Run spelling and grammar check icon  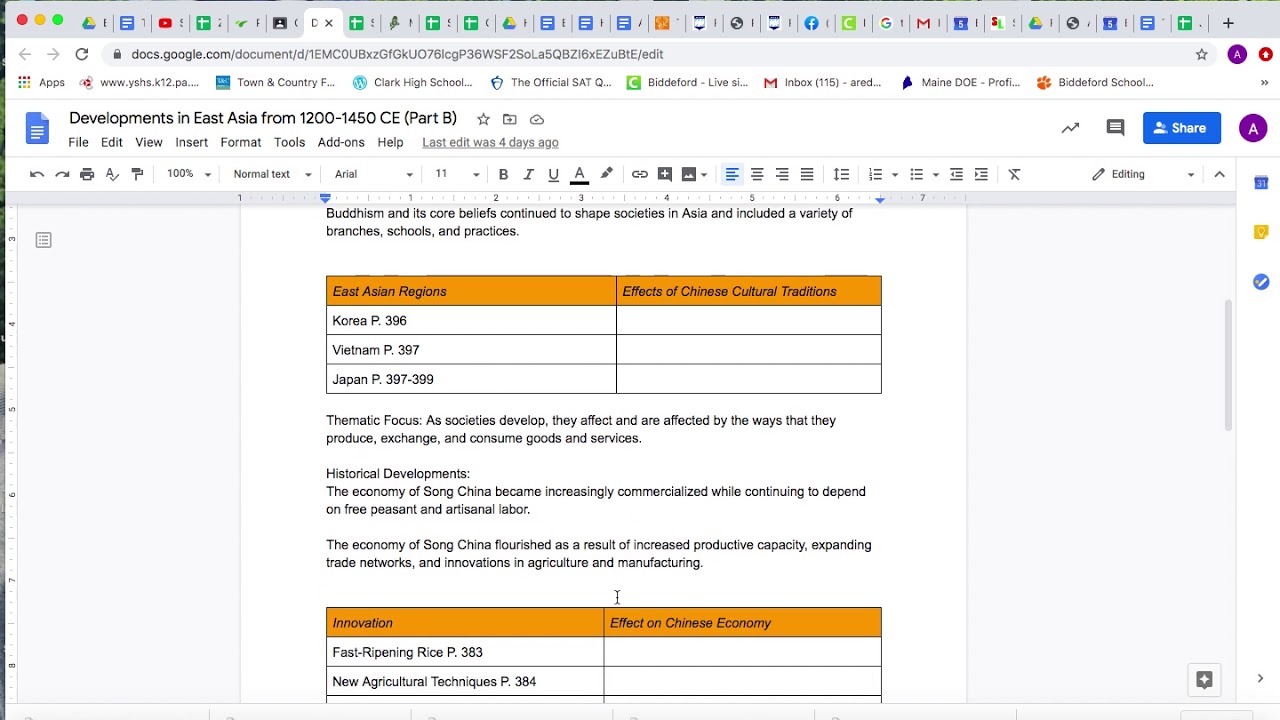[x=112, y=174]
